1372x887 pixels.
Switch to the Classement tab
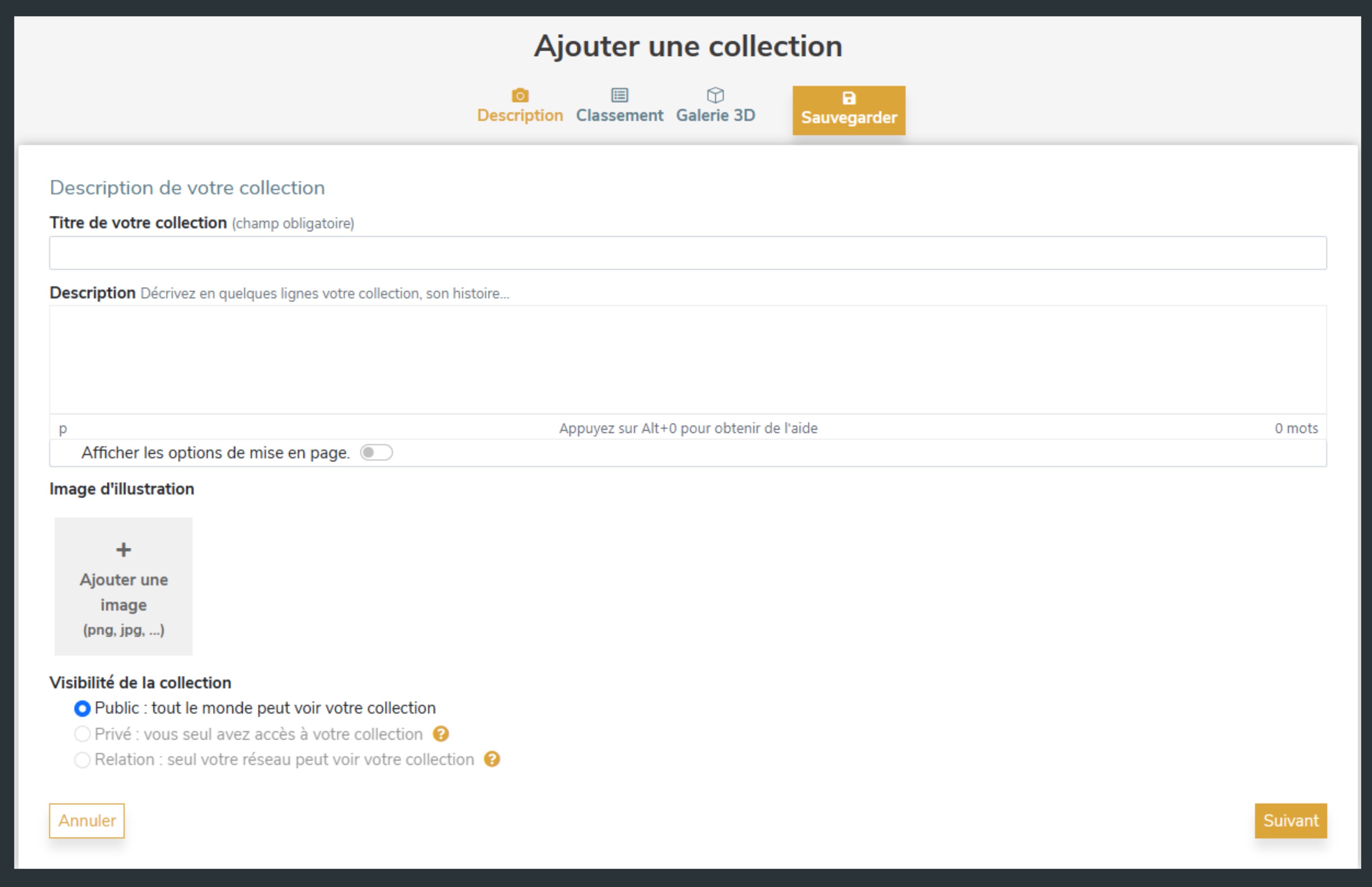(620, 106)
